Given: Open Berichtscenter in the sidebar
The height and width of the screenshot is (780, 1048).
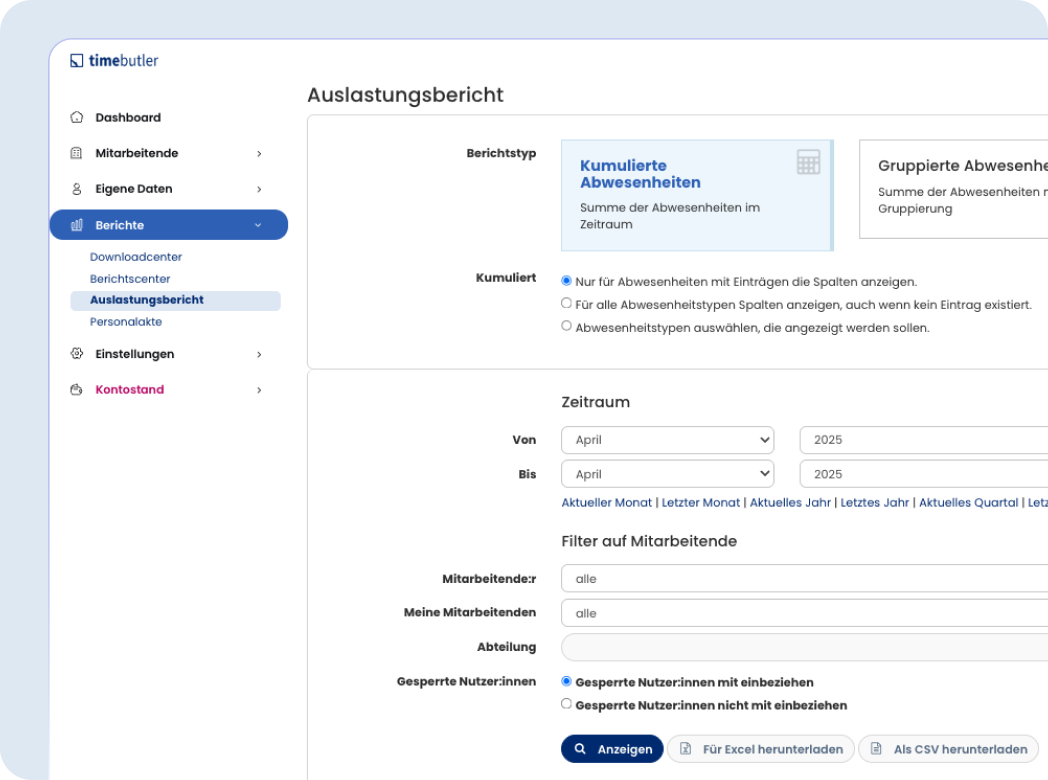Looking at the screenshot, I should click(130, 279).
